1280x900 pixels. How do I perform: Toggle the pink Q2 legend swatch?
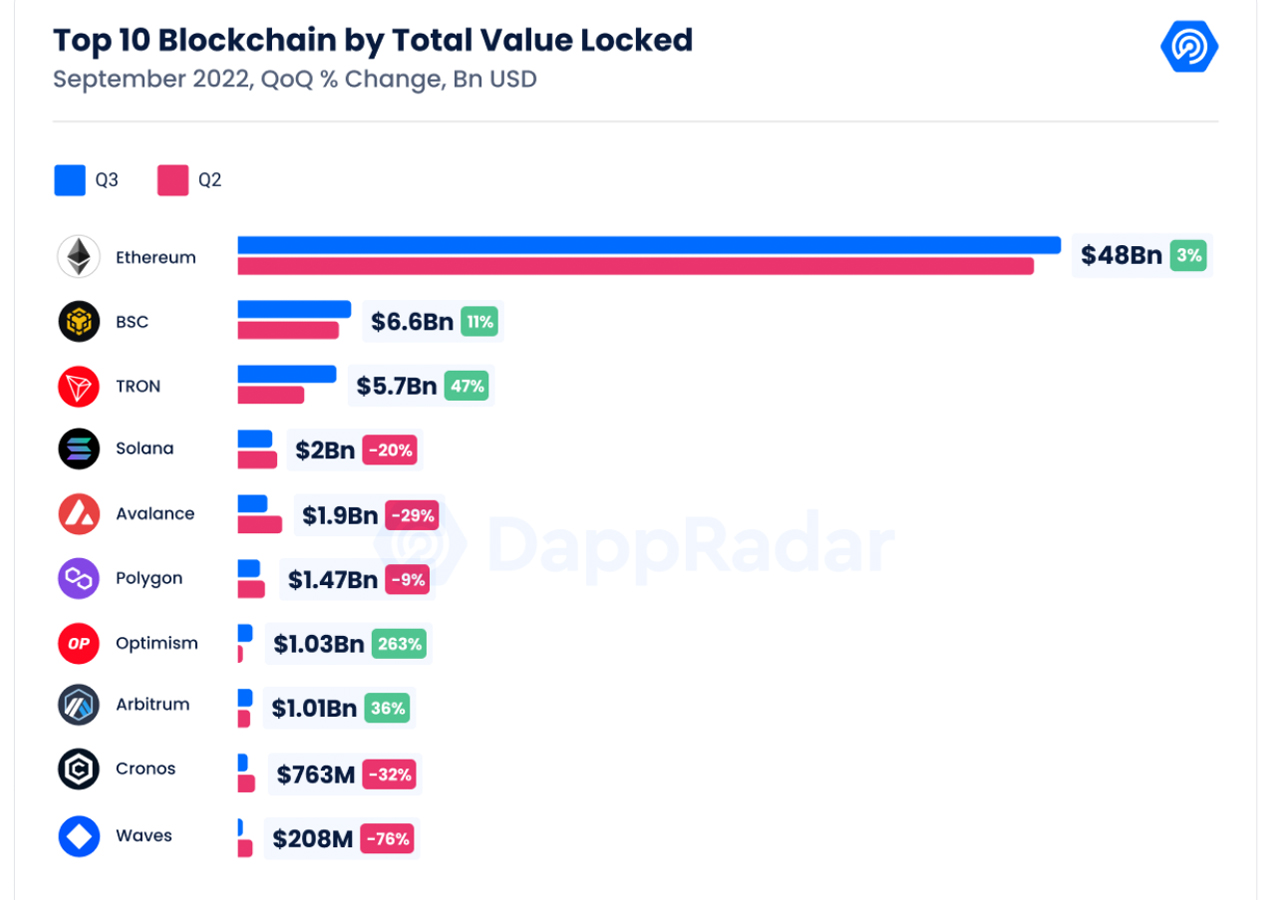tap(172, 180)
